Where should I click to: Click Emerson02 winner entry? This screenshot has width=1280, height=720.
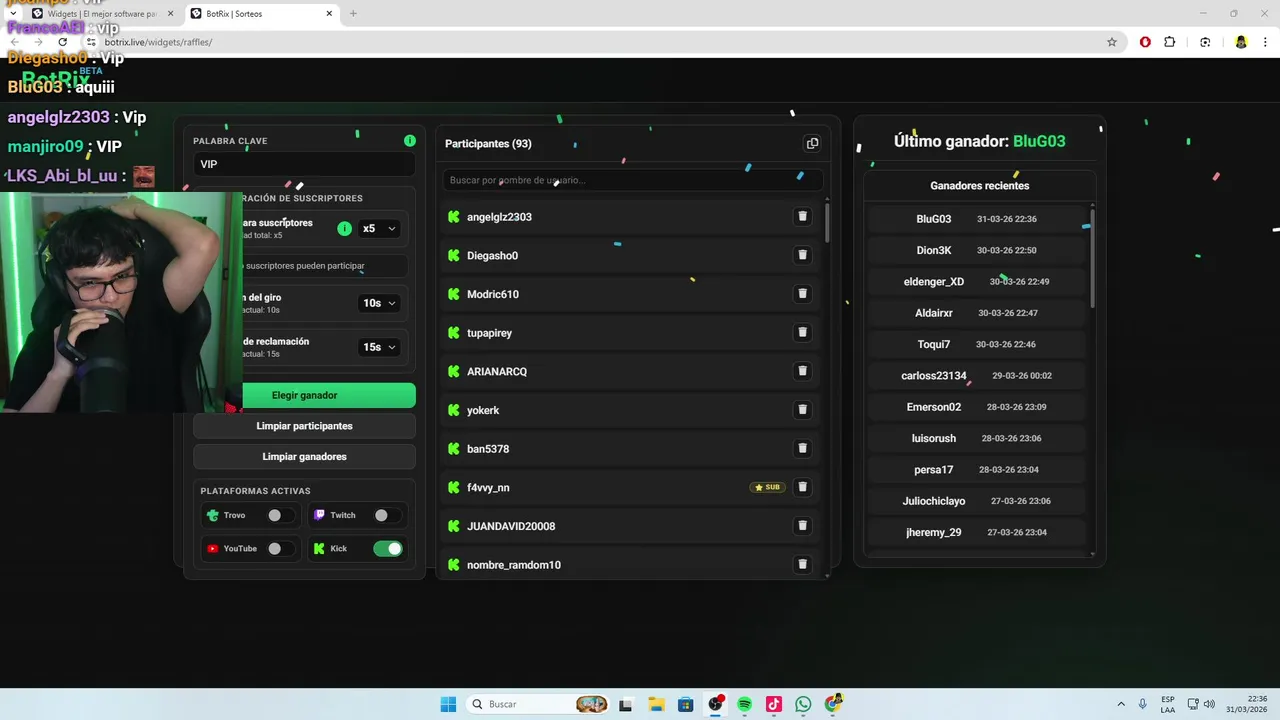976,407
